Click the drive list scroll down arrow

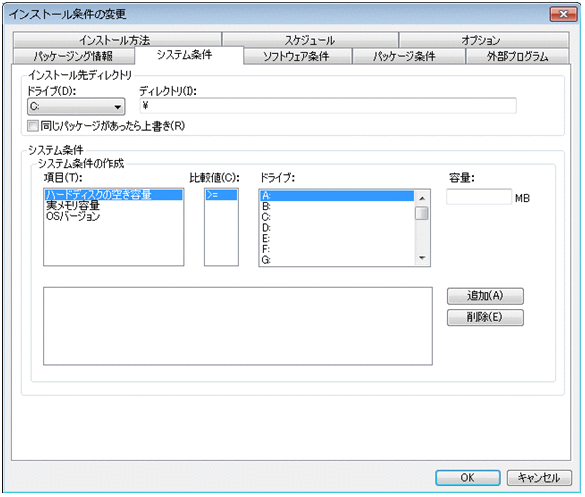[422, 258]
